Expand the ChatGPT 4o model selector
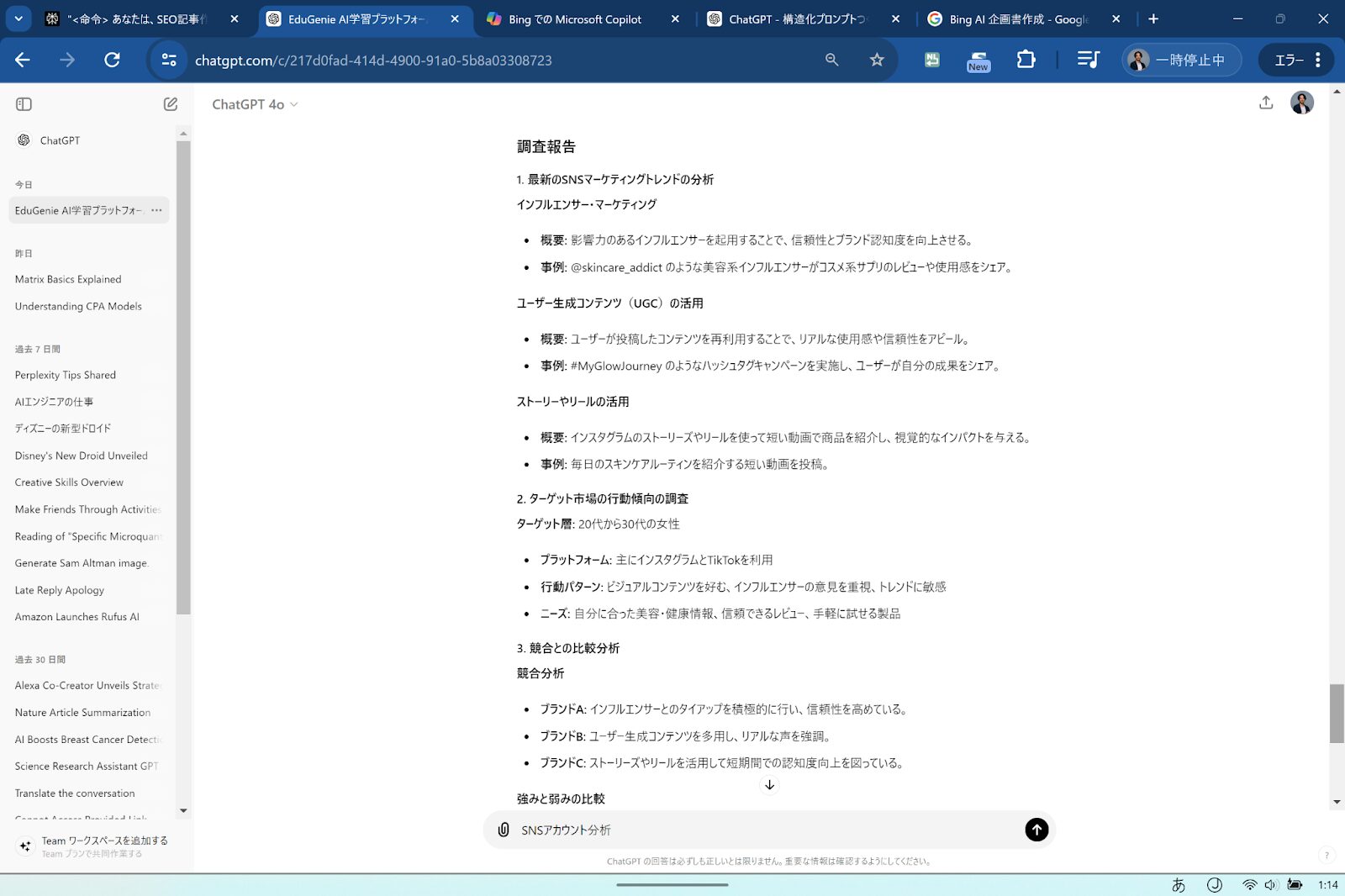The image size is (1345, 896). pyautogui.click(x=255, y=104)
